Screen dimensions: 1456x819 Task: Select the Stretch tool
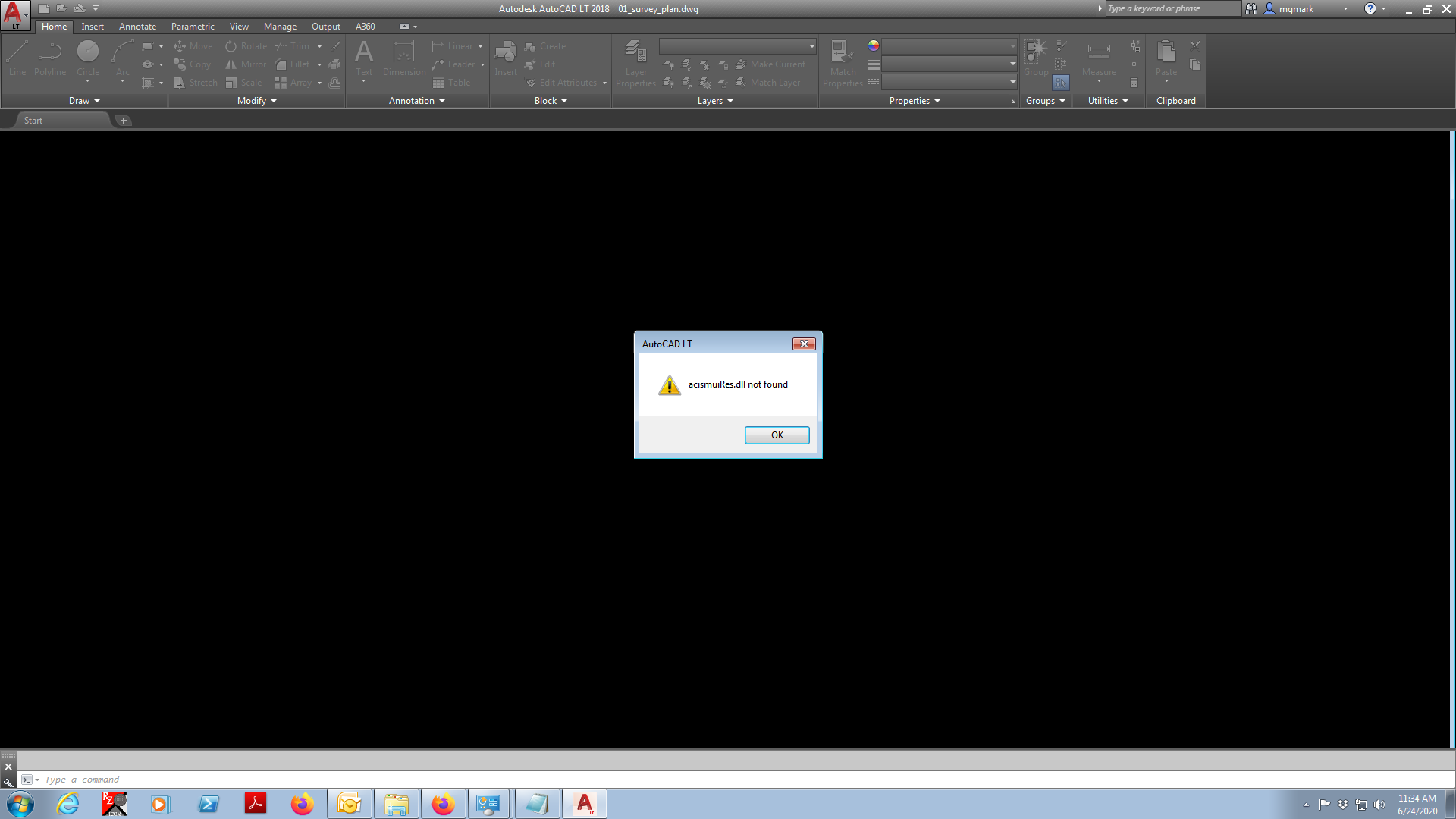(196, 83)
